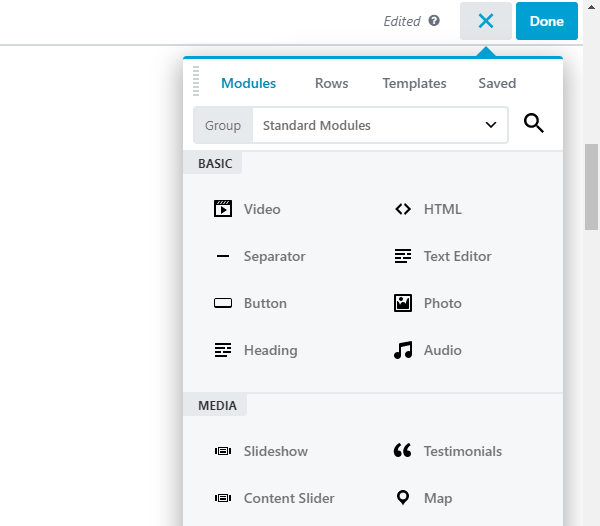The width and height of the screenshot is (600, 526).
Task: Choose the Testimonials quote icon
Action: click(403, 451)
